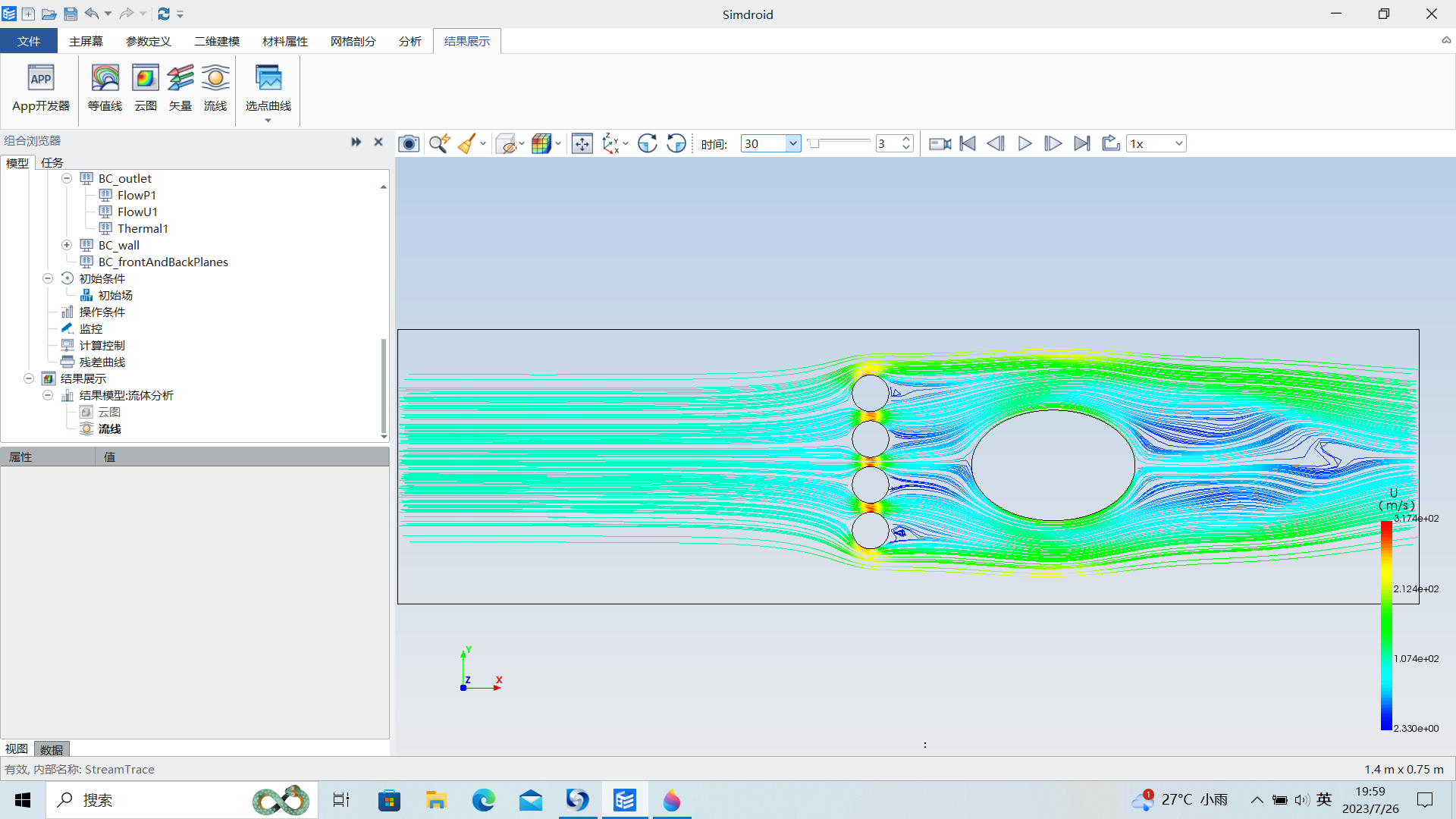Jump to first frame
Screen dimensions: 1456x819
(x=968, y=143)
